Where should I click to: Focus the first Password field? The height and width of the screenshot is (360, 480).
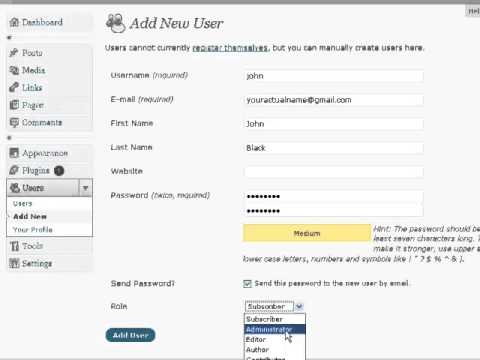(x=334, y=196)
